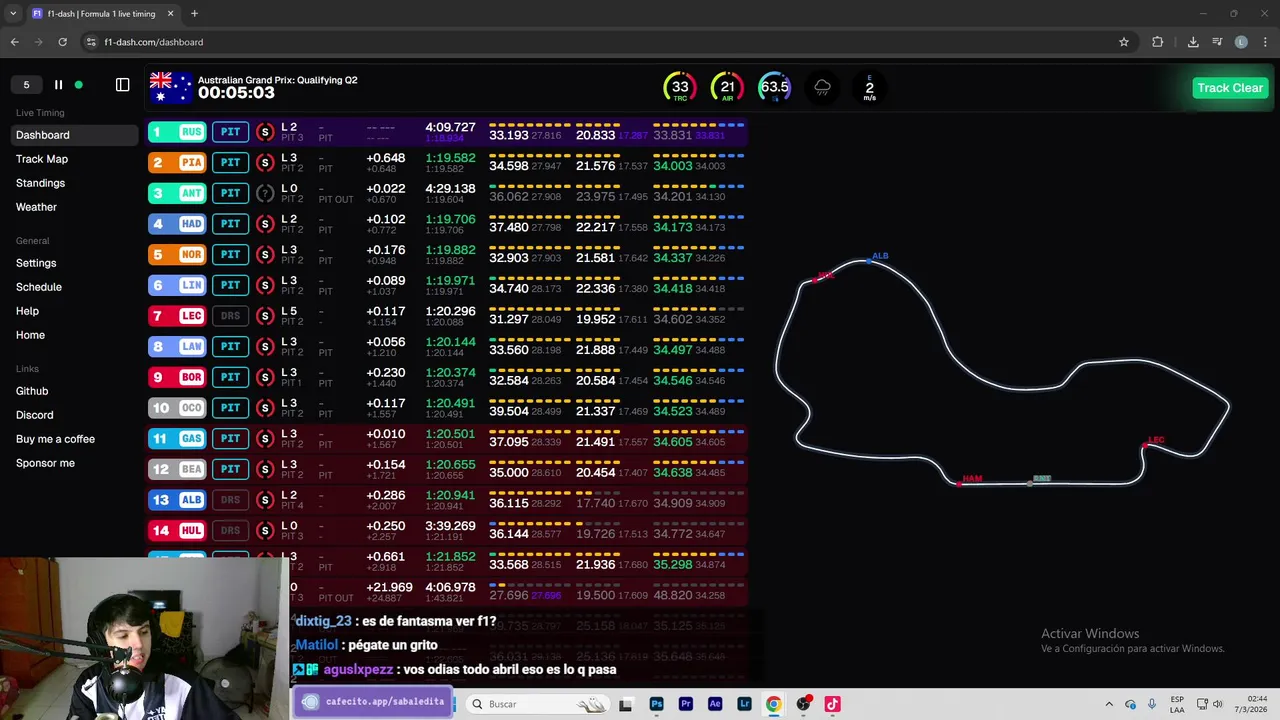Viewport: 1280px width, 720px height.
Task: Open browser downloads icon
Action: (1193, 42)
